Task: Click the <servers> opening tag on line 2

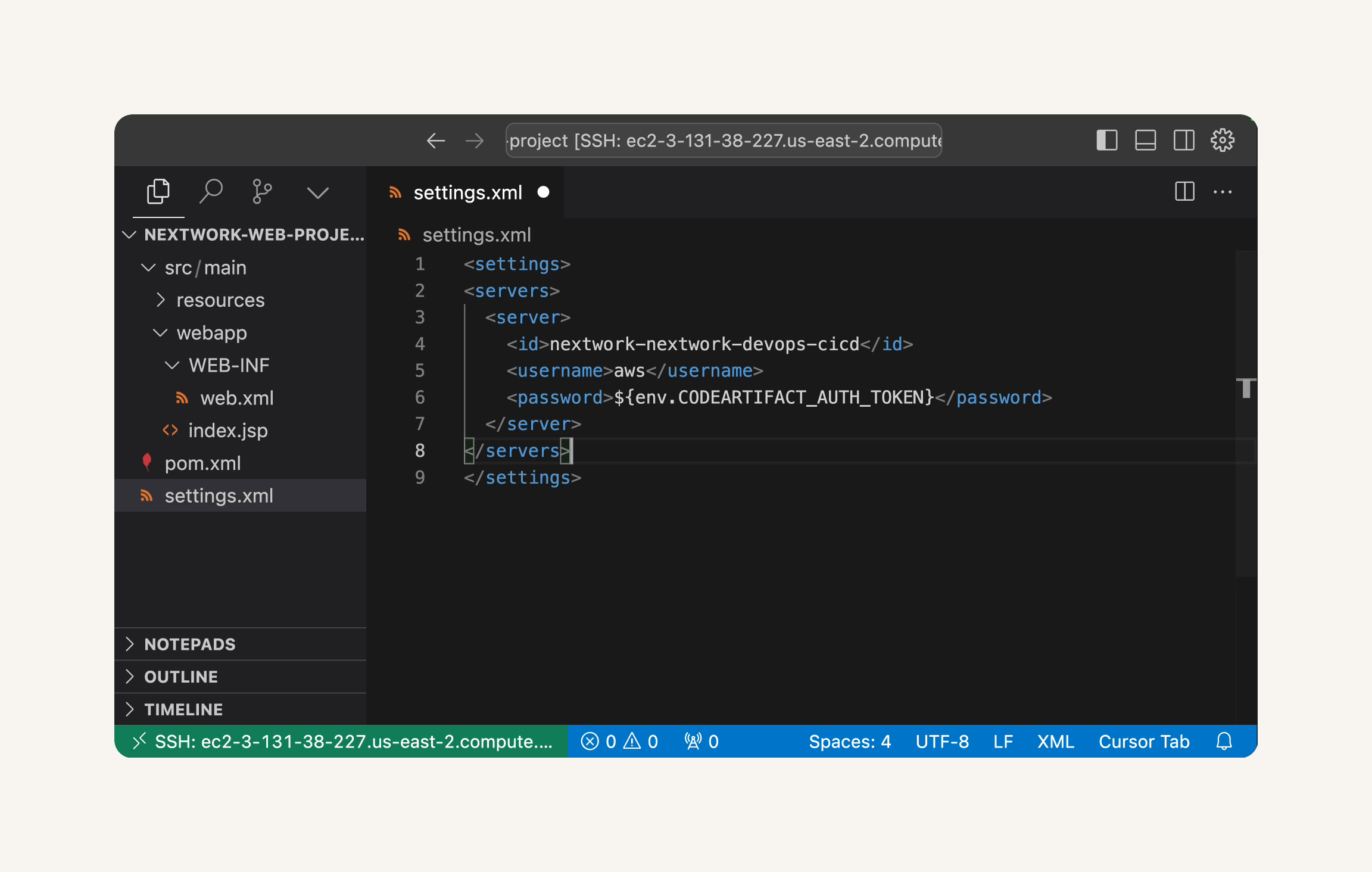Action: pos(512,291)
